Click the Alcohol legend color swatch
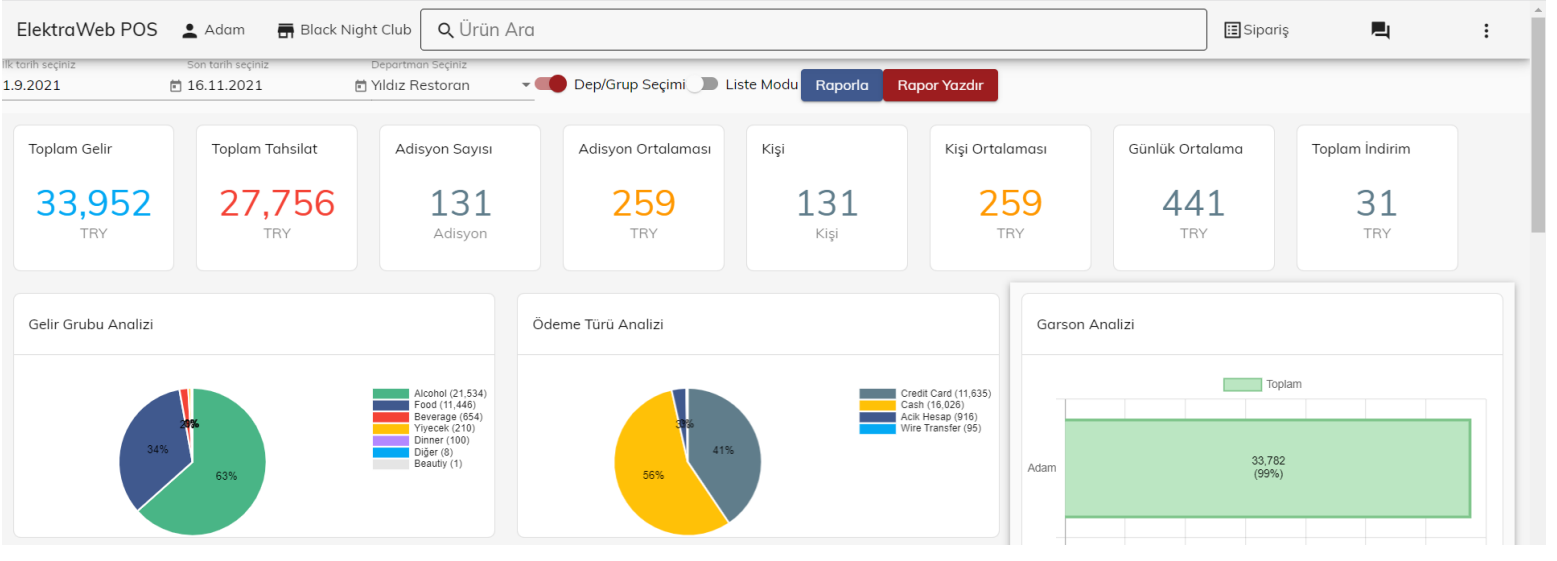Image resolution: width=1557 pixels, height=561 pixels. tap(391, 394)
